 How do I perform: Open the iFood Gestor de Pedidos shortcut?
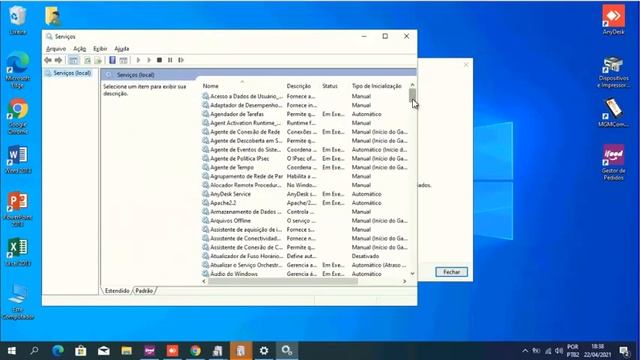[x=613, y=162]
